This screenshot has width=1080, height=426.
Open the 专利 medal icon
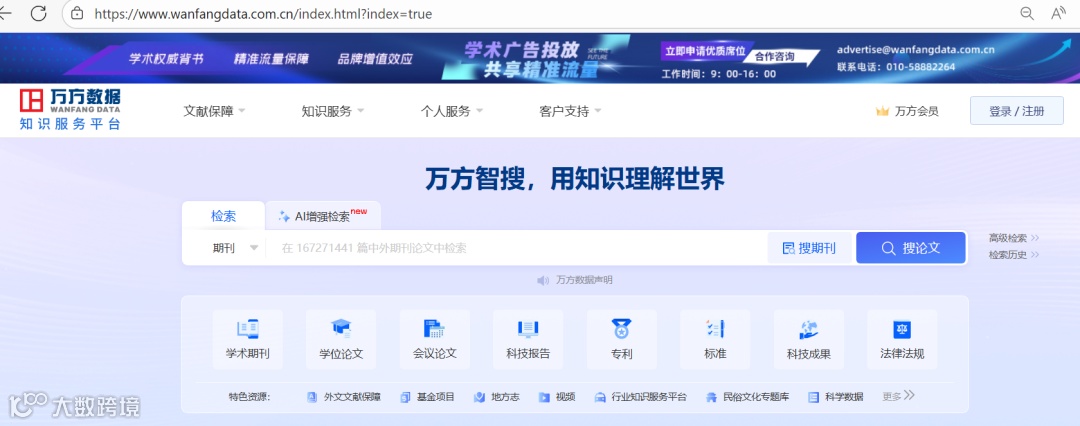pyautogui.click(x=621, y=329)
